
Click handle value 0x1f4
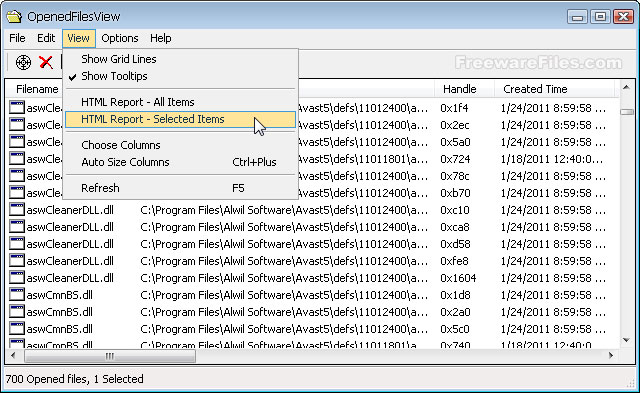pyautogui.click(x=454, y=108)
